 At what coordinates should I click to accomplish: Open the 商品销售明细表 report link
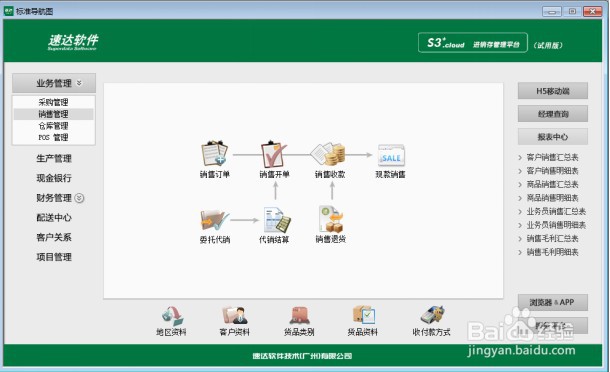[552, 198]
